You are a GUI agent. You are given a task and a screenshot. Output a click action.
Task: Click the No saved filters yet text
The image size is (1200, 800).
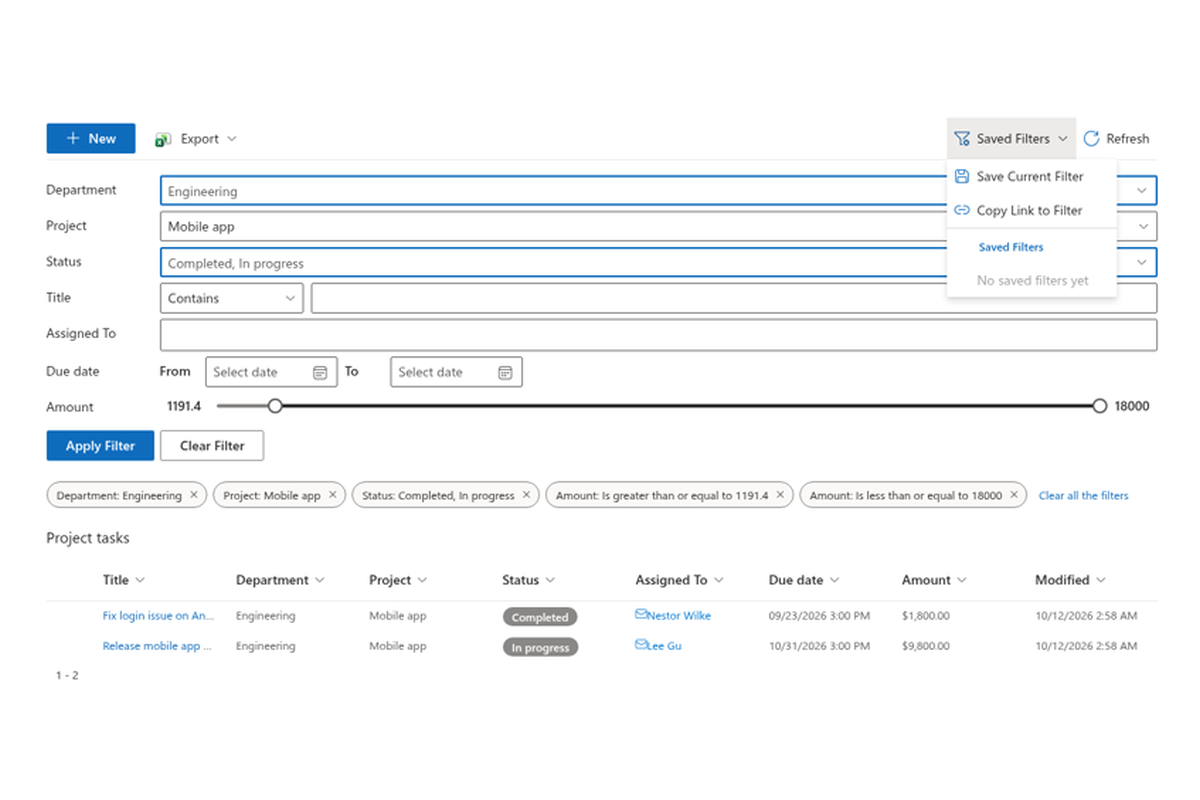pyautogui.click(x=1033, y=281)
